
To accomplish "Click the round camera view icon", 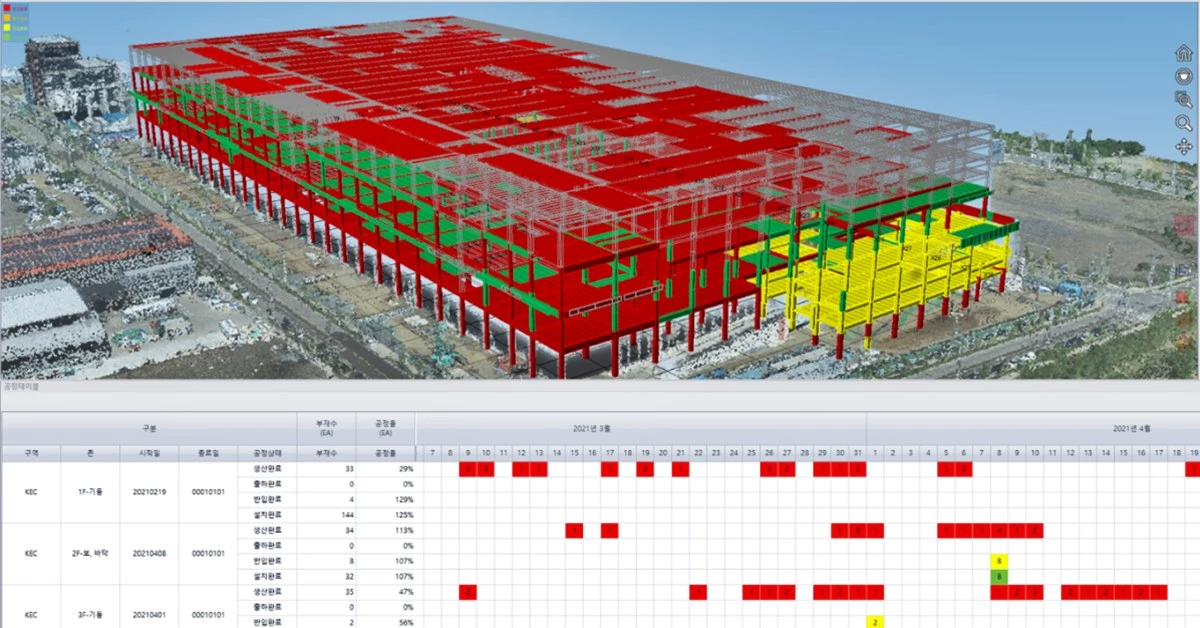I will tap(1183, 76).
